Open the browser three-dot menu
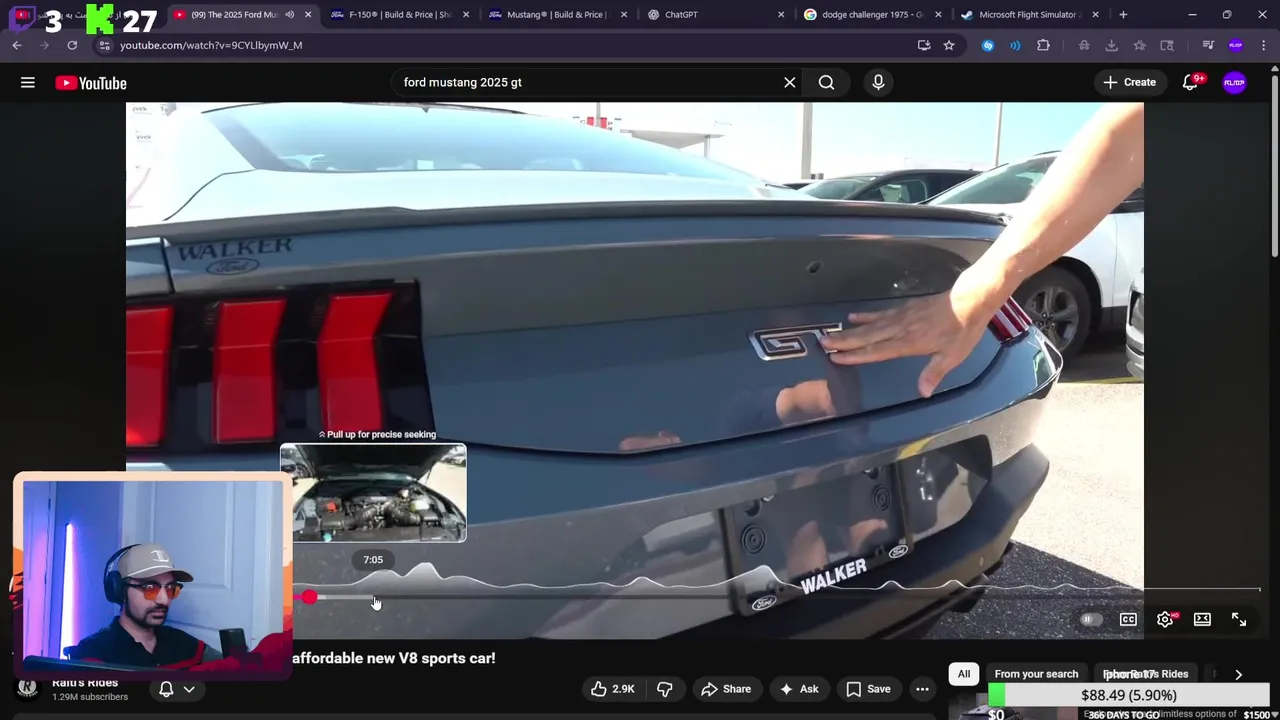This screenshot has height=720, width=1280. tap(1263, 45)
